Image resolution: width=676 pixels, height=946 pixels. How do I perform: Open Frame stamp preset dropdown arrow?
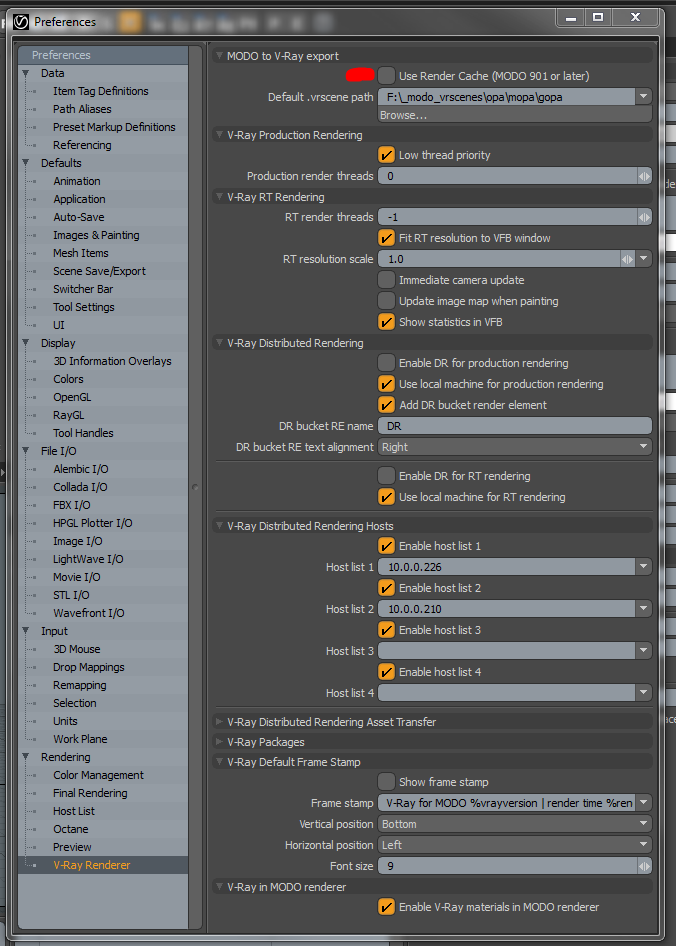tap(643, 803)
